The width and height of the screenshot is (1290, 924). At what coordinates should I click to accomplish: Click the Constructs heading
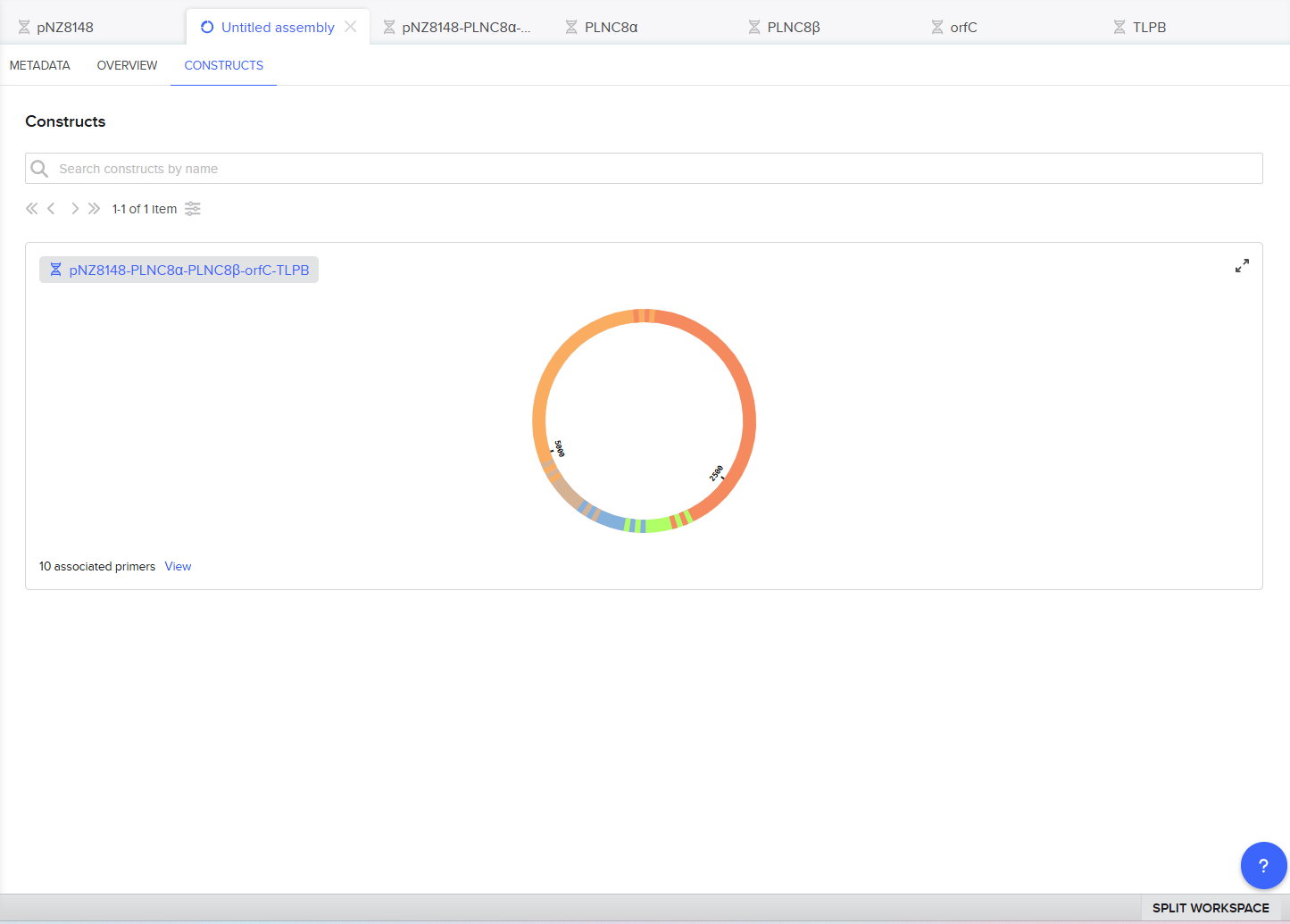coord(65,121)
